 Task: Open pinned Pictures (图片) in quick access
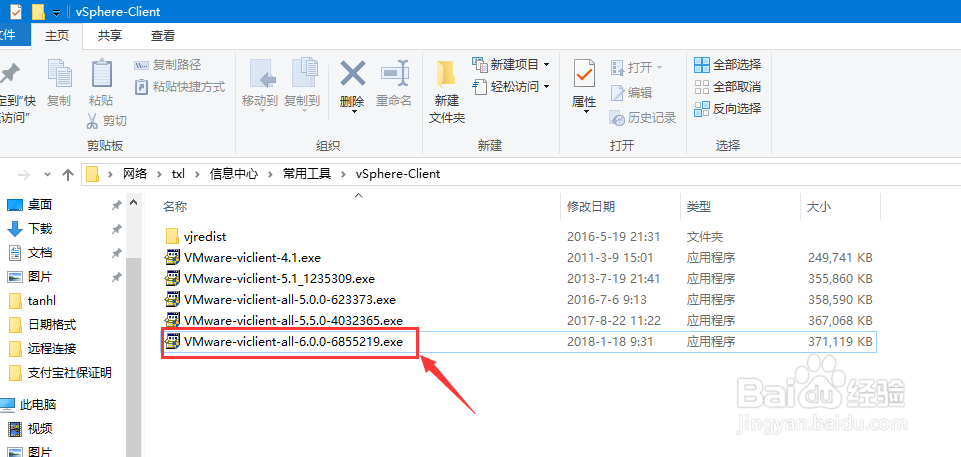click(40, 277)
